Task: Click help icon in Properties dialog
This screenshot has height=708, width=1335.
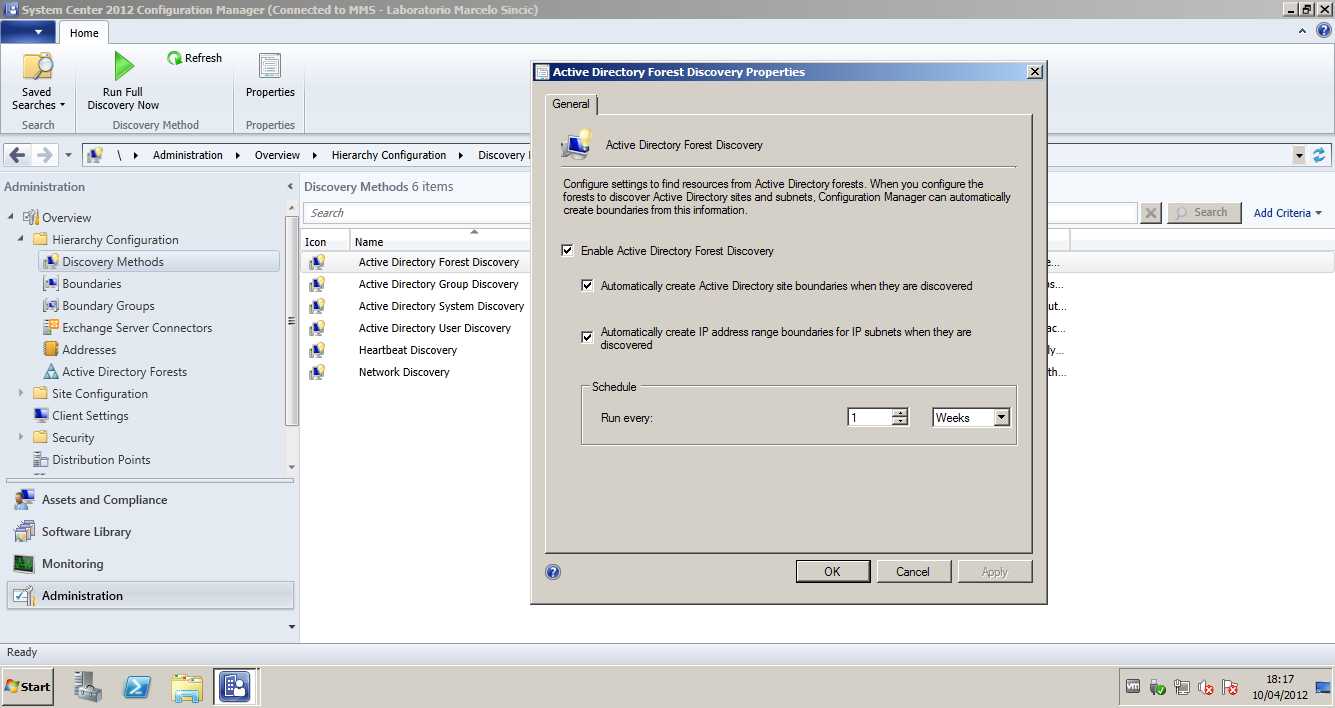Action: 553,572
